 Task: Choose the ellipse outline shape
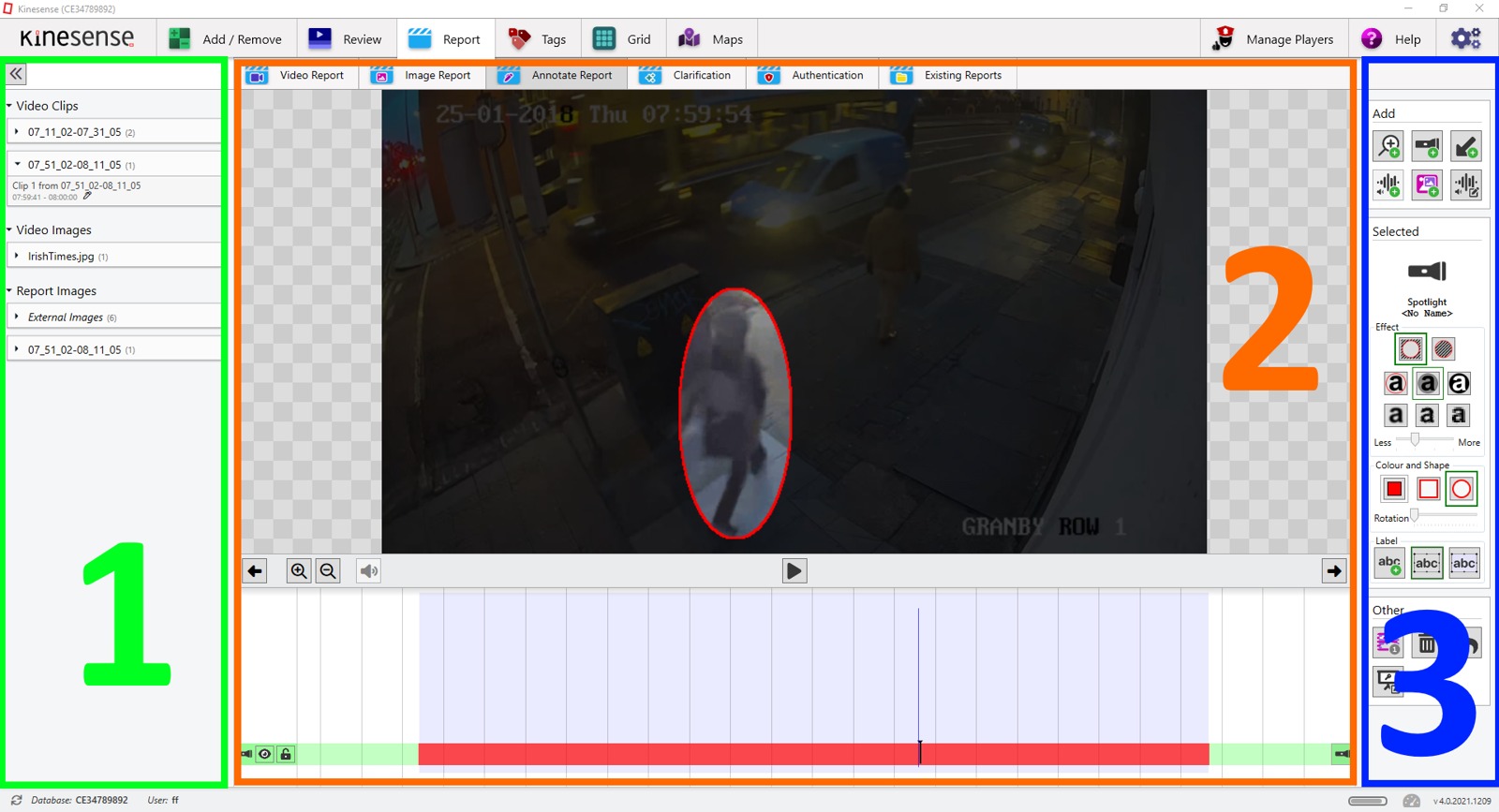coord(1461,489)
